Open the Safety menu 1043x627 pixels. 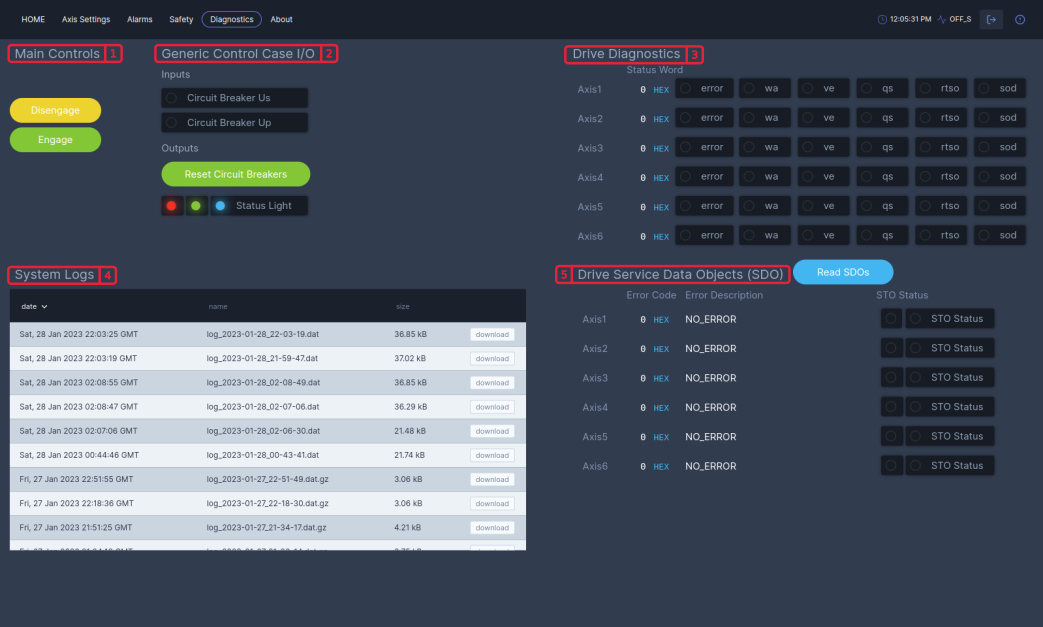pyautogui.click(x=181, y=19)
